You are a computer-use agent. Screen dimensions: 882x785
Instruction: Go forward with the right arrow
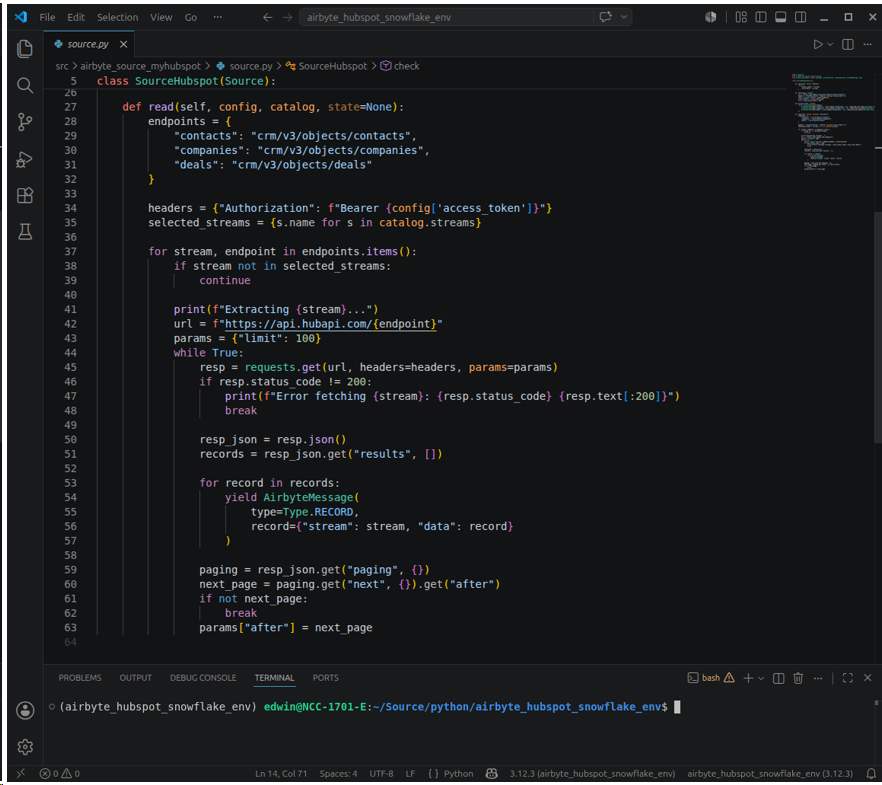287,17
